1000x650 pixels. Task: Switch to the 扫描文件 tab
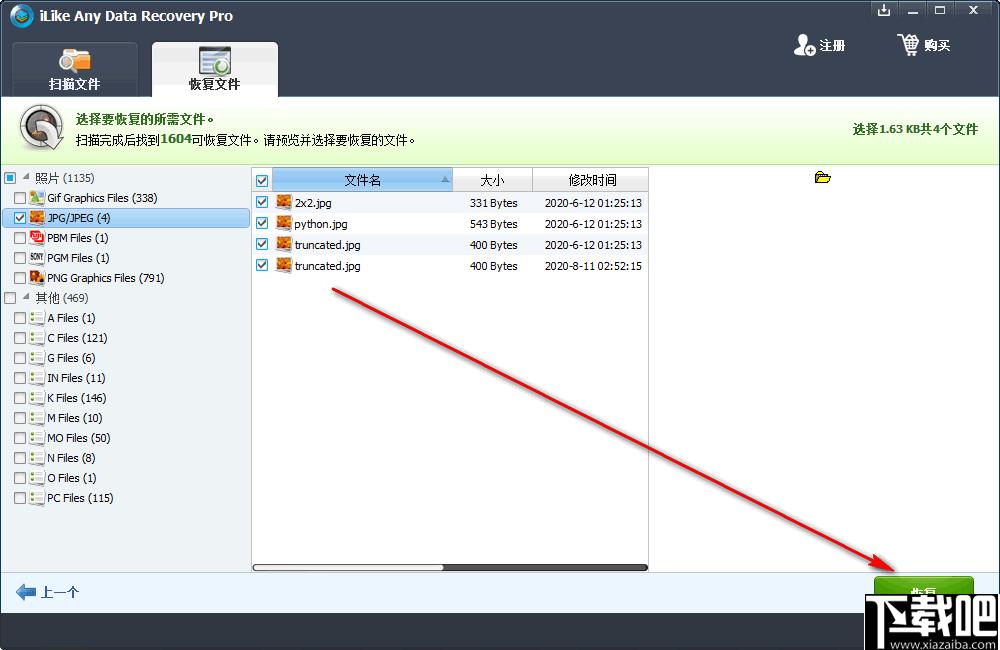pos(75,70)
